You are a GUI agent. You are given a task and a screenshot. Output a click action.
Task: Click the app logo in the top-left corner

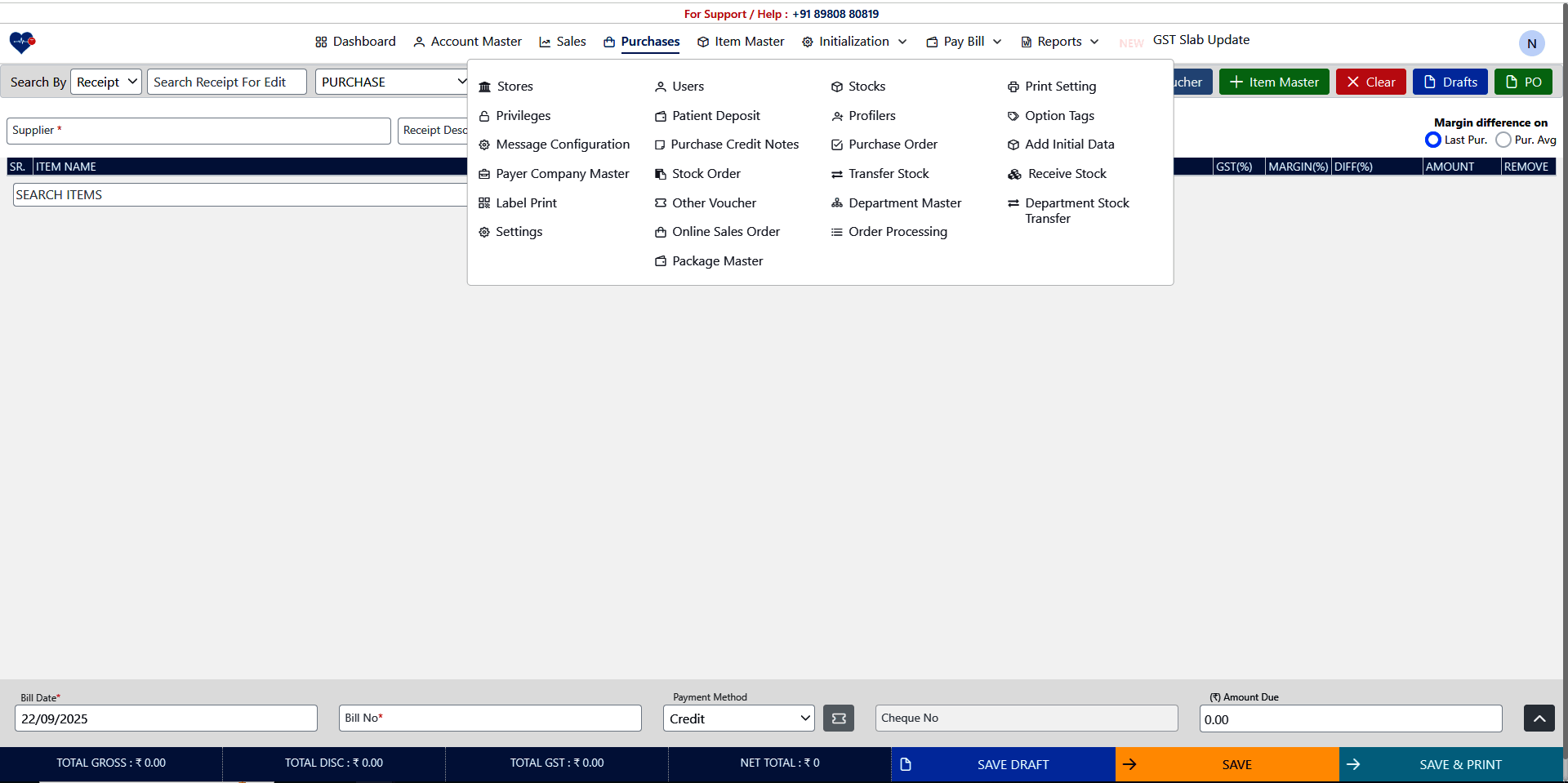[x=21, y=42]
